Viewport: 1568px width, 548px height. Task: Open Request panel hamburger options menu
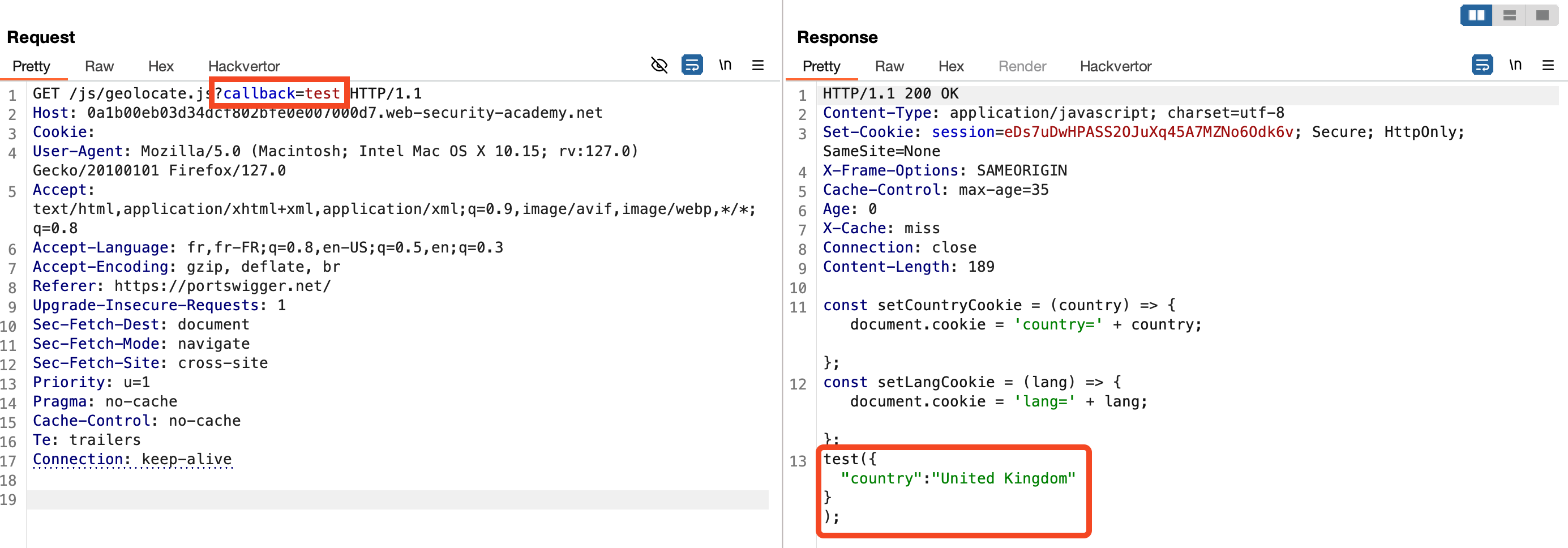pyautogui.click(x=757, y=65)
